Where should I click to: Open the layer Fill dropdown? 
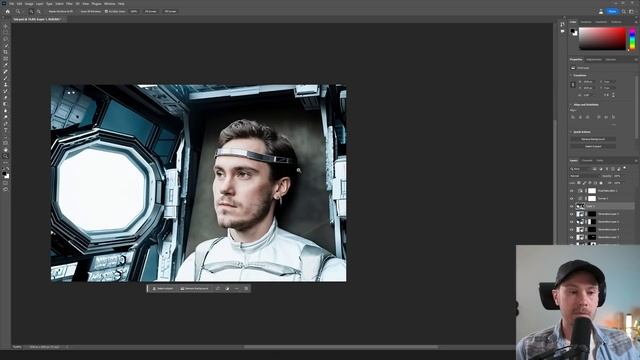click(618, 183)
